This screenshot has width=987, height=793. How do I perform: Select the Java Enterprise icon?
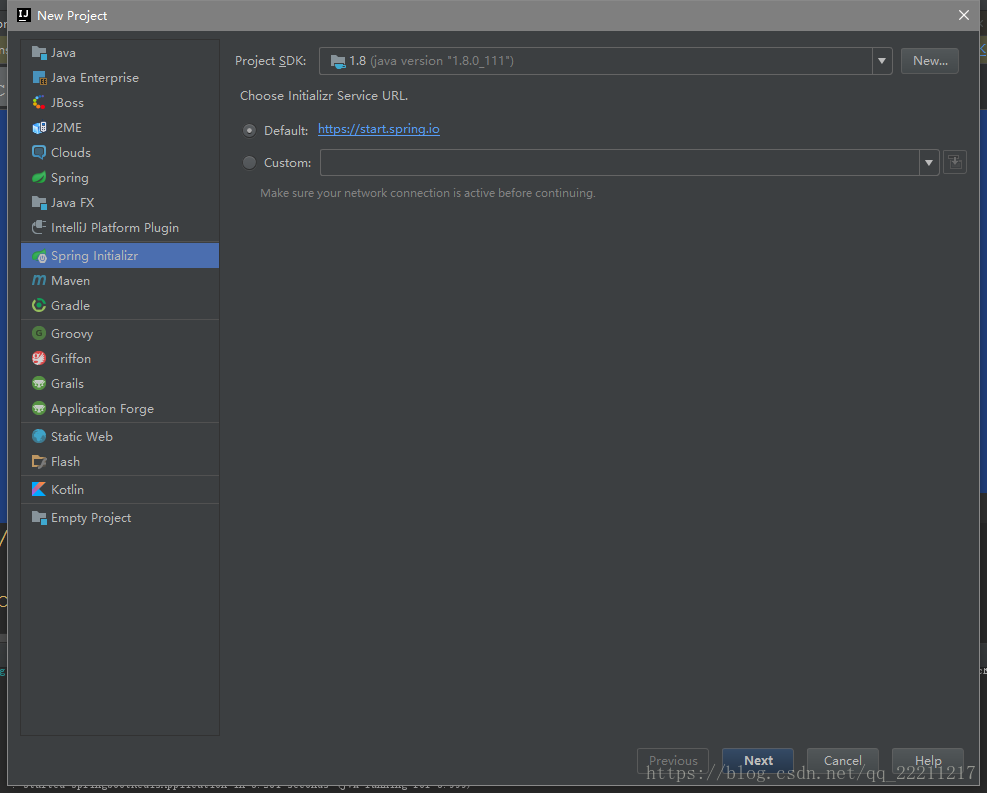coord(39,77)
